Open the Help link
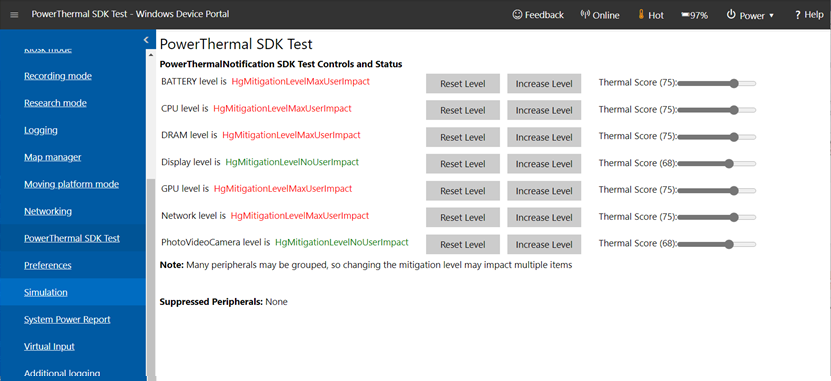Viewport: 831px width, 381px height. pyautogui.click(x=809, y=15)
